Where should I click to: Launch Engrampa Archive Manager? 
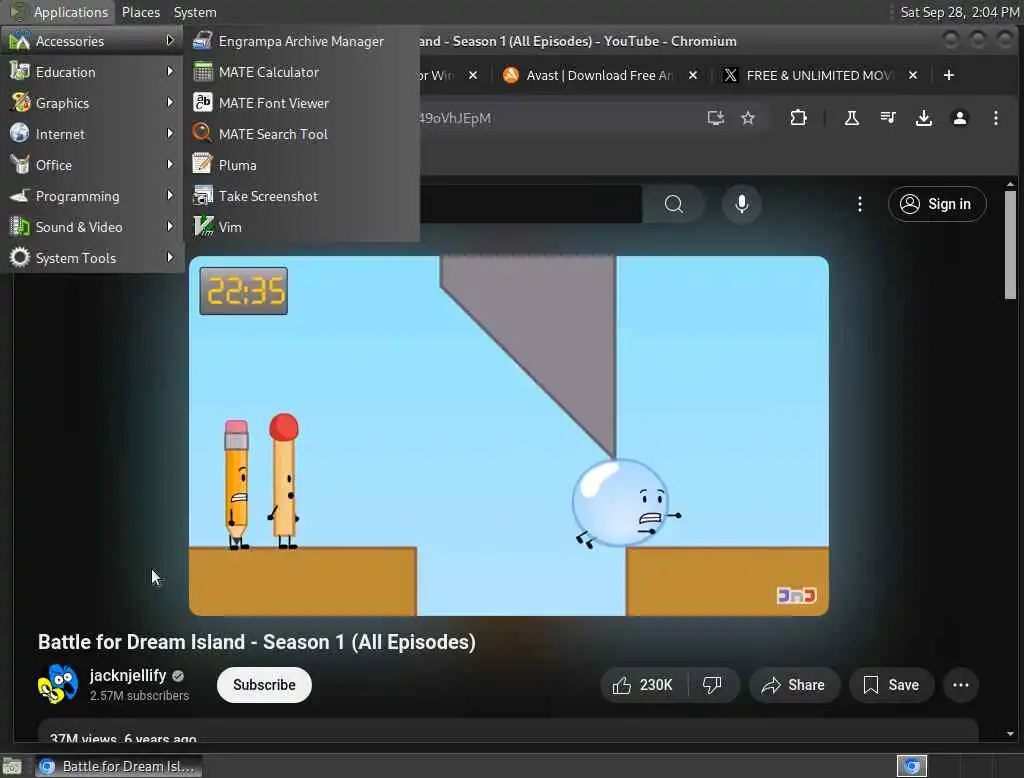point(301,41)
